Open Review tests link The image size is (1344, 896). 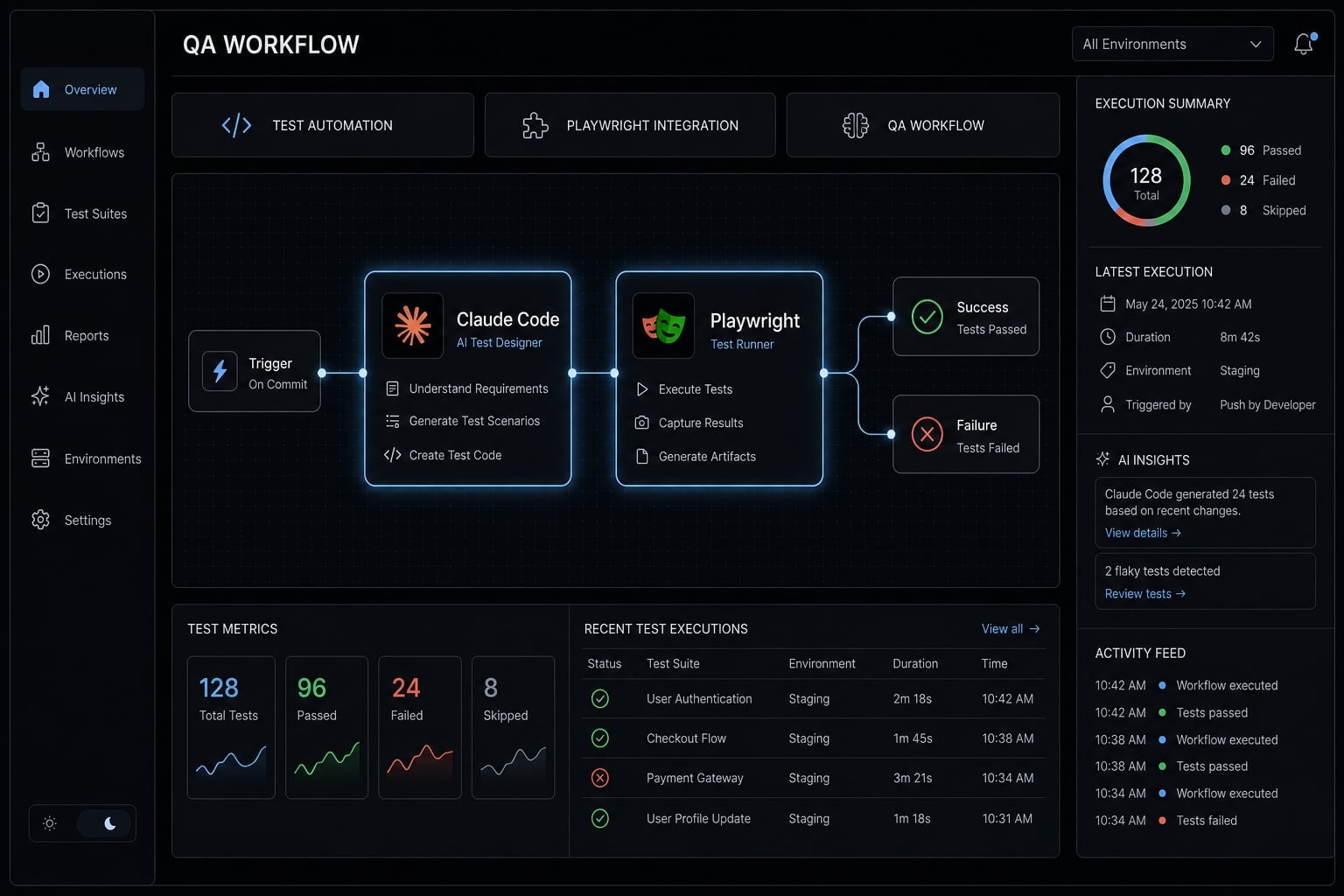pos(1145,593)
